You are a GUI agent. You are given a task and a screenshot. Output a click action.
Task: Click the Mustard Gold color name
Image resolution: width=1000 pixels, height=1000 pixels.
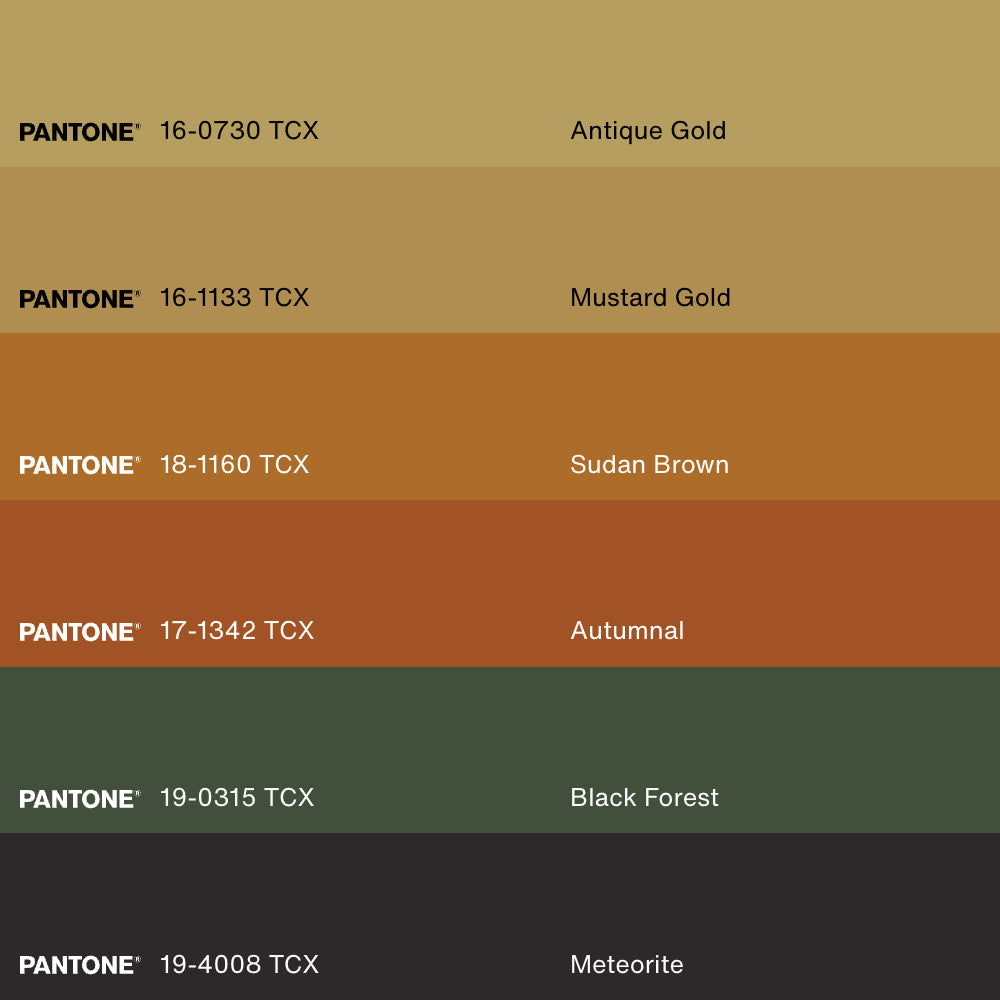[650, 298]
